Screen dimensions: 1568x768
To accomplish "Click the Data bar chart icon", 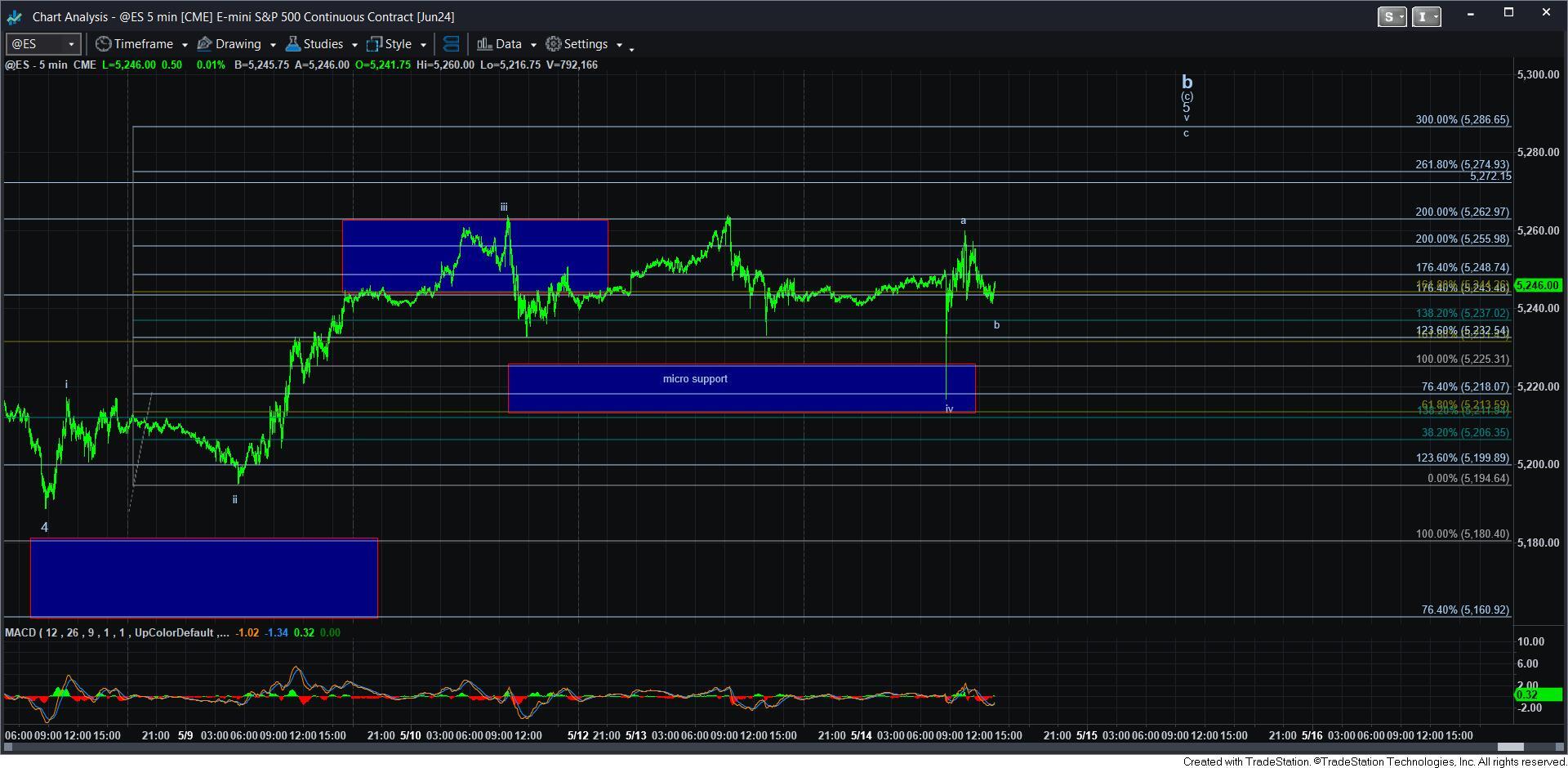I will (x=484, y=44).
